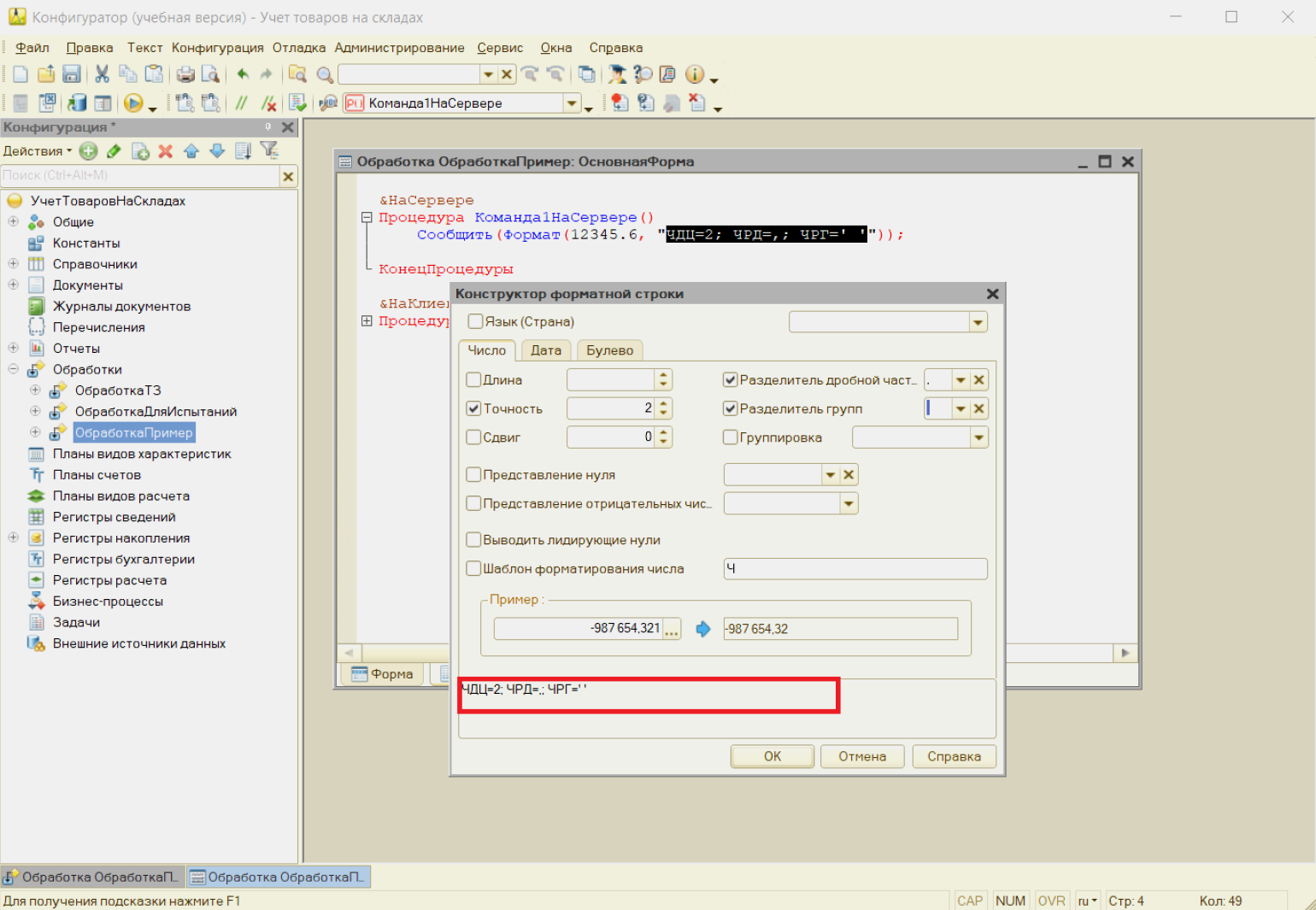Open the Конфигурация menu
Image resolution: width=1316 pixels, height=910 pixels.
point(217,48)
